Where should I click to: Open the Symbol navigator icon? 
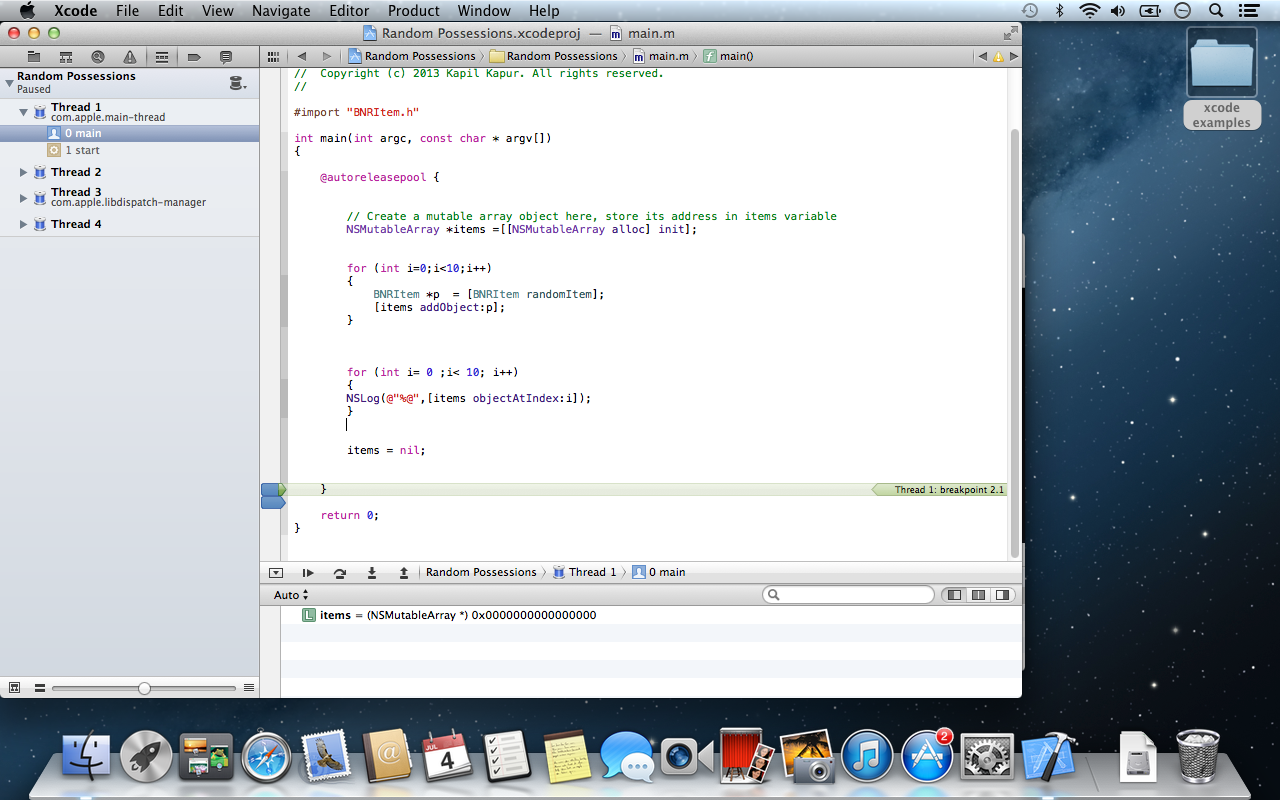click(66, 57)
